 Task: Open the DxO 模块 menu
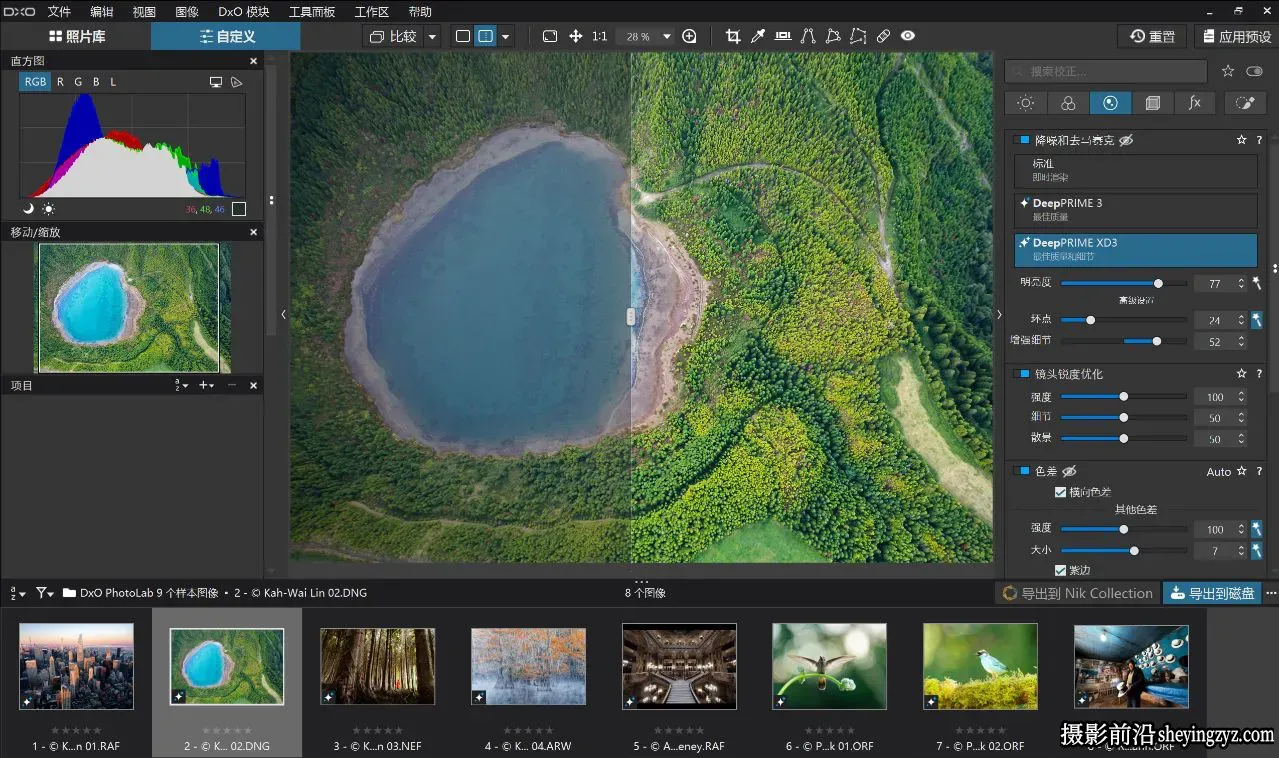[x=244, y=12]
